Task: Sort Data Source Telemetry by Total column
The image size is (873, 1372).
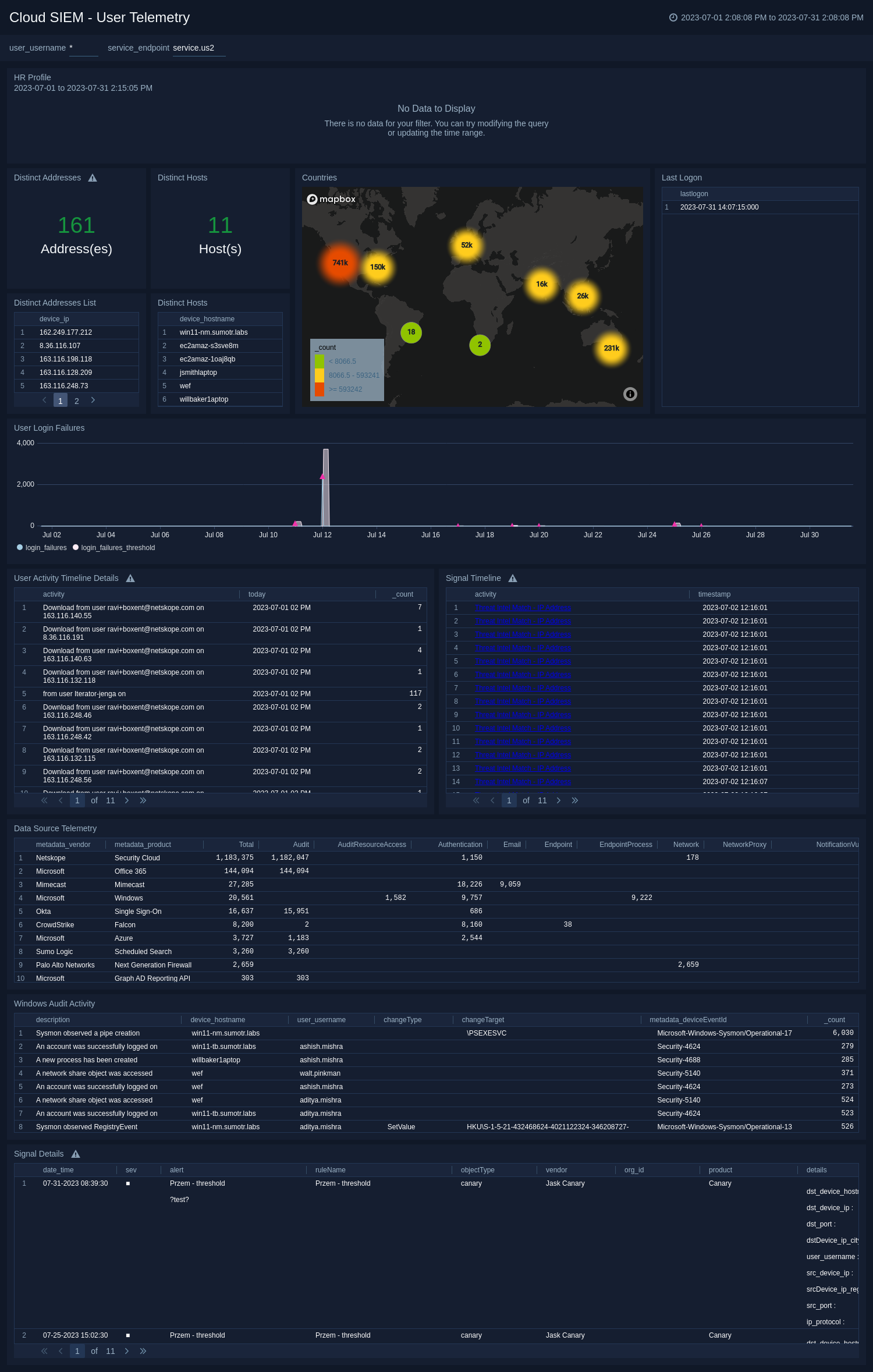Action: [246, 845]
